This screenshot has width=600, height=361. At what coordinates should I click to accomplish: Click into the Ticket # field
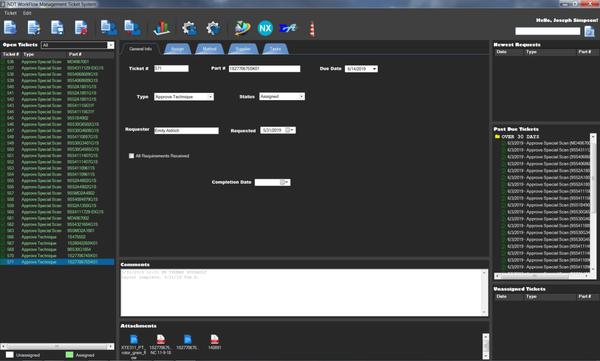pos(171,69)
